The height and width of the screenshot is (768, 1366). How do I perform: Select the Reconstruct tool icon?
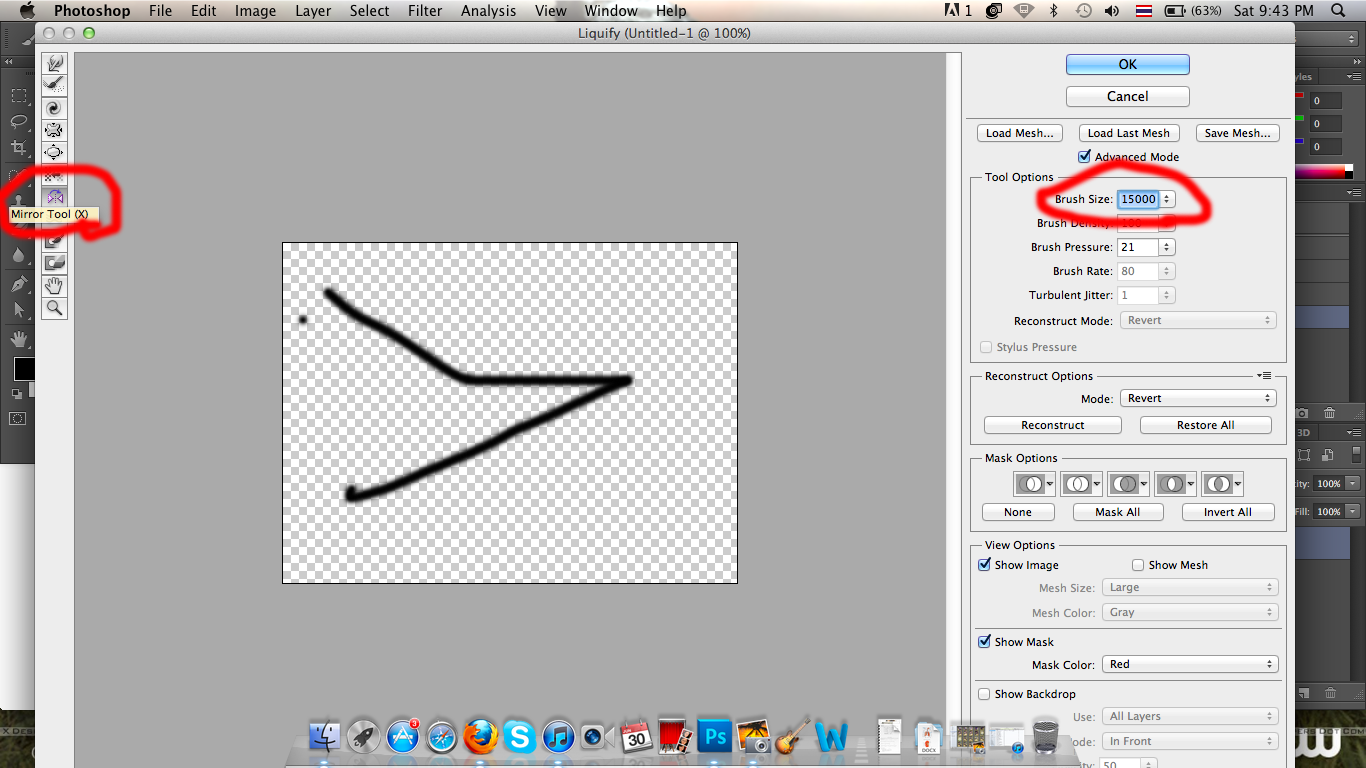[55, 85]
